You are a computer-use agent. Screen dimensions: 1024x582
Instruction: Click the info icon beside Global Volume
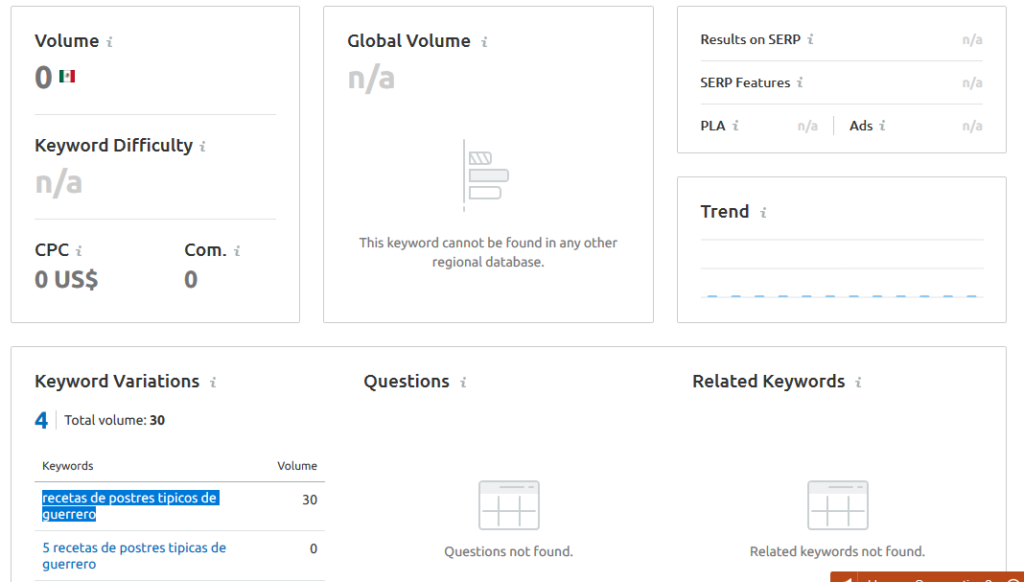tap(486, 41)
